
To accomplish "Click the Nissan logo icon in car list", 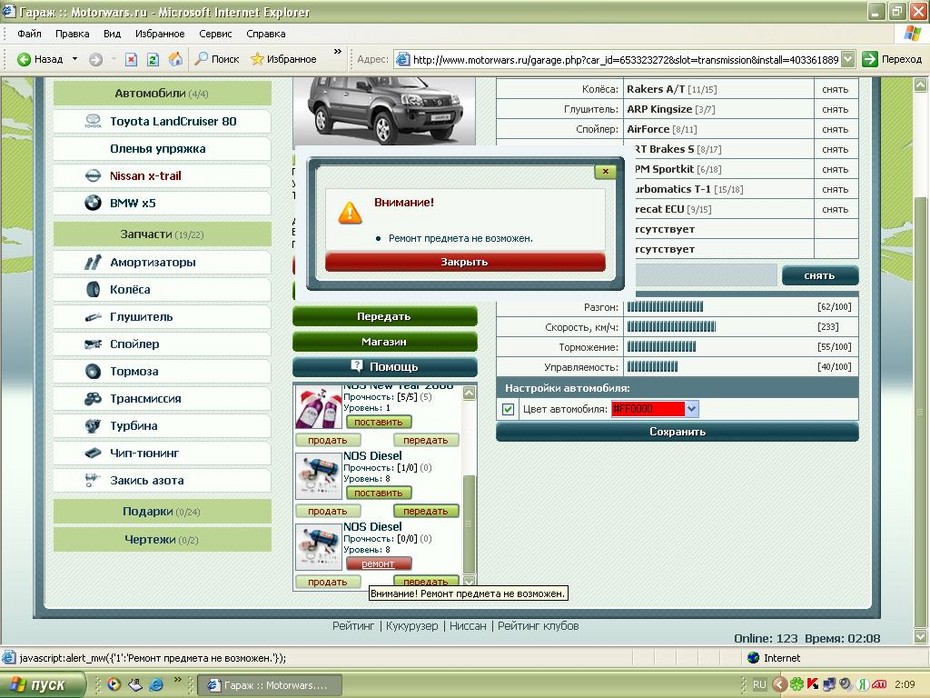I will click(x=93, y=176).
